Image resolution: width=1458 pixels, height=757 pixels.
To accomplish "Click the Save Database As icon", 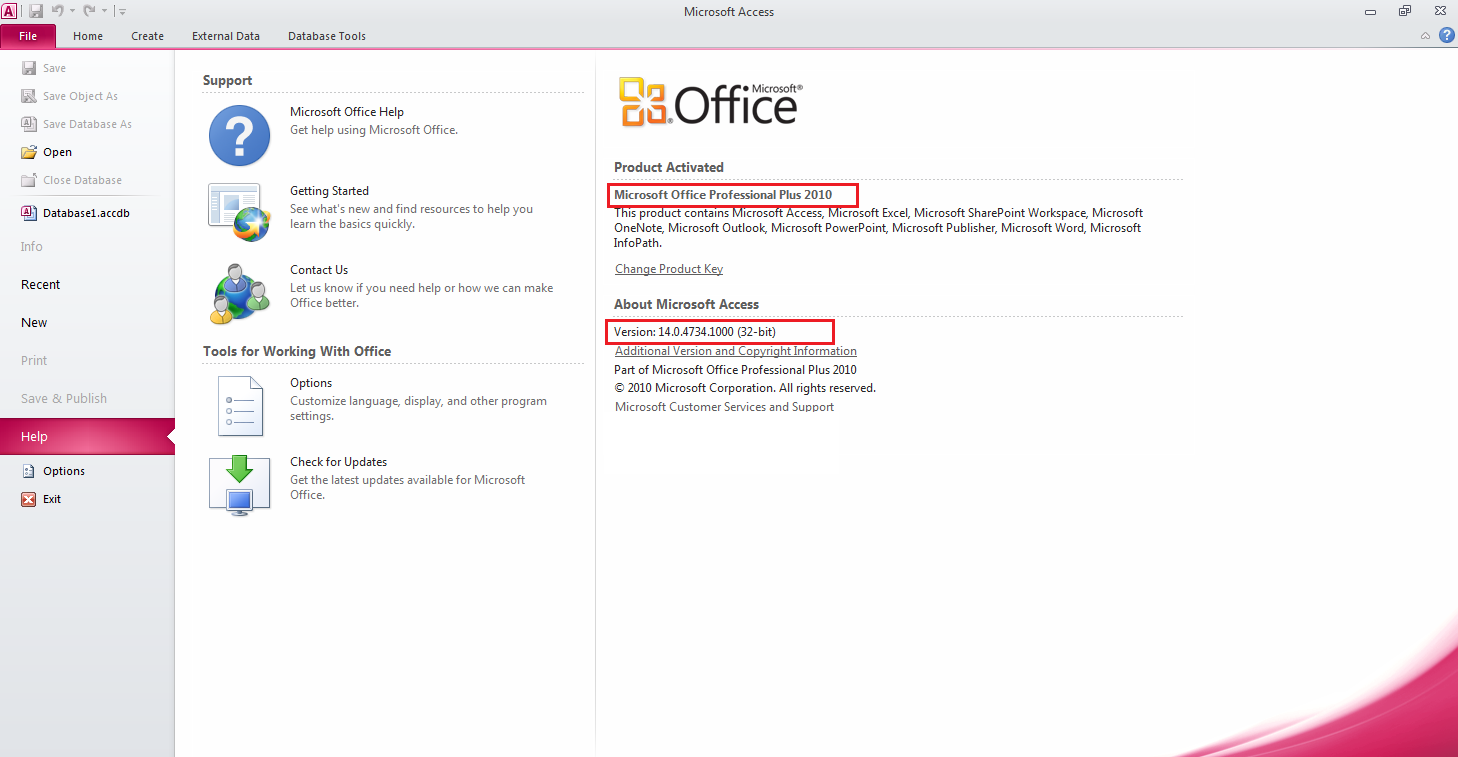I will point(29,124).
